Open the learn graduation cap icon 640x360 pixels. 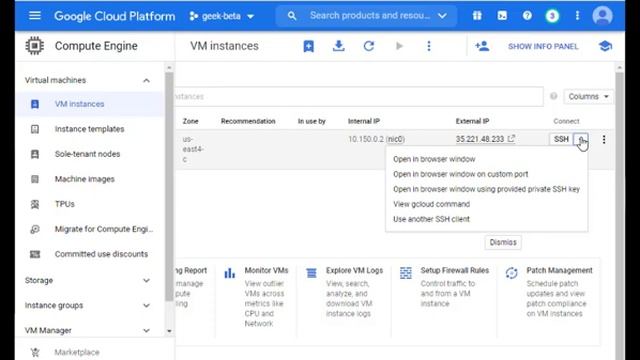click(x=605, y=46)
